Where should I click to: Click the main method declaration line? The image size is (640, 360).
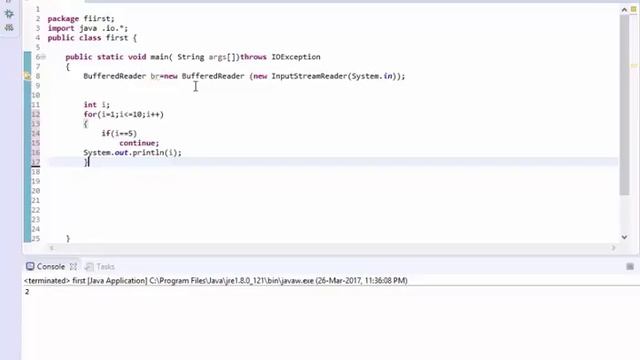[x=193, y=57]
